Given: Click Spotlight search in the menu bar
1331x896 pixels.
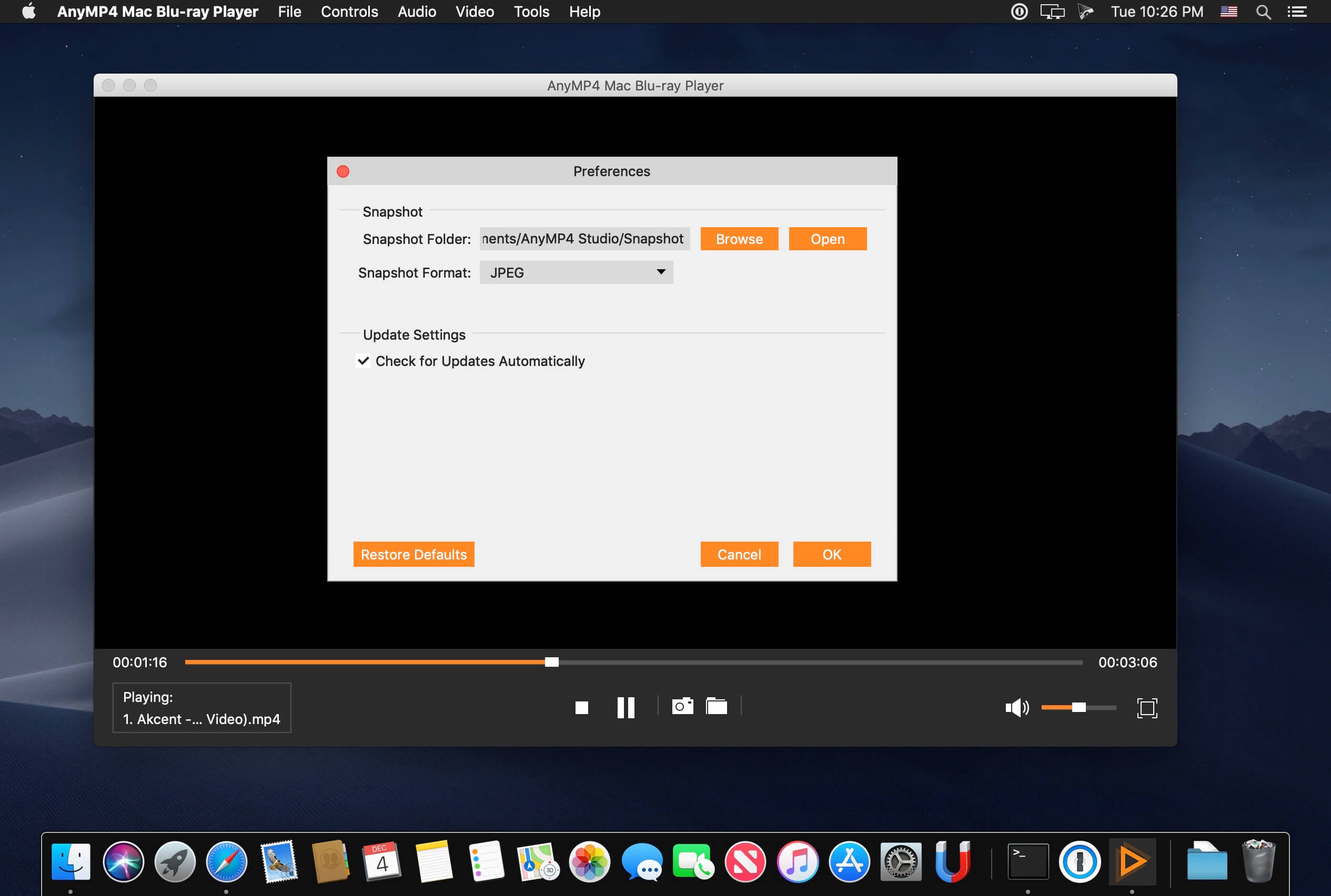Looking at the screenshot, I should (x=1263, y=12).
